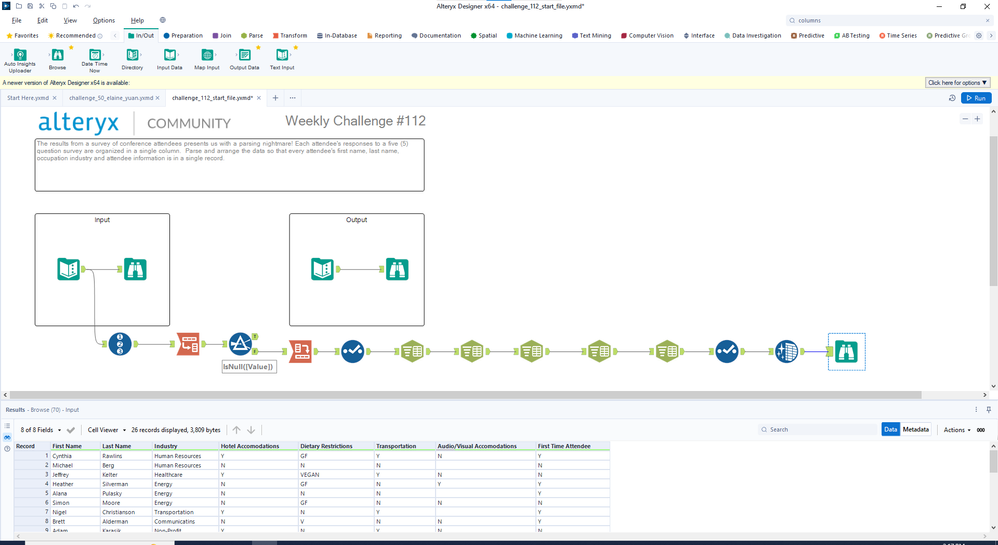Screen dimensions: 998x545
Task: Run the workflow
Action: 976,98
